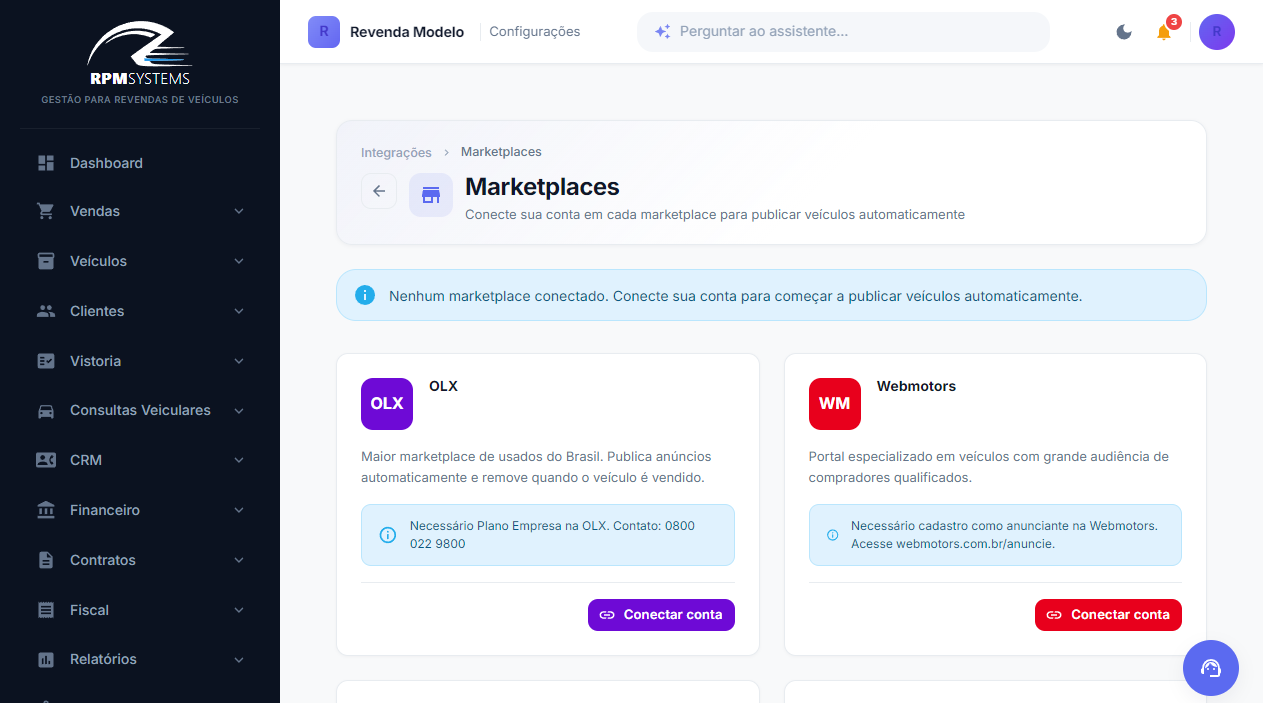
Task: Click the Webmotors WM logo tile
Action: pos(835,404)
